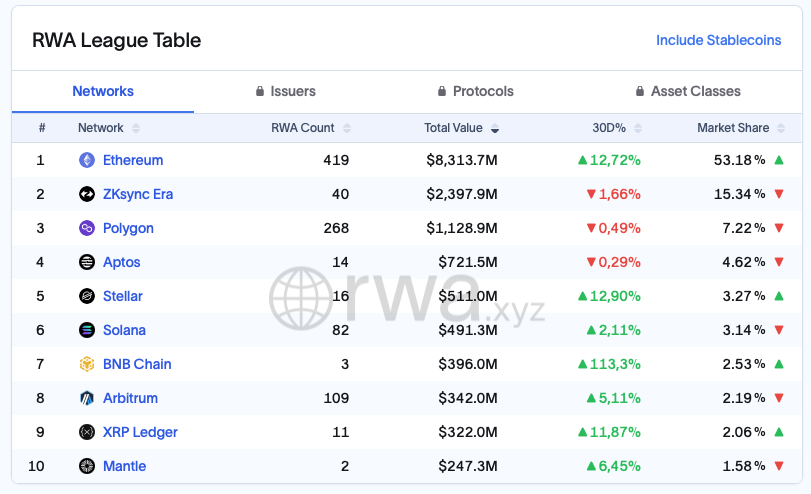The width and height of the screenshot is (811, 494).
Task: Toggle Include Stablecoins option
Action: (x=718, y=40)
